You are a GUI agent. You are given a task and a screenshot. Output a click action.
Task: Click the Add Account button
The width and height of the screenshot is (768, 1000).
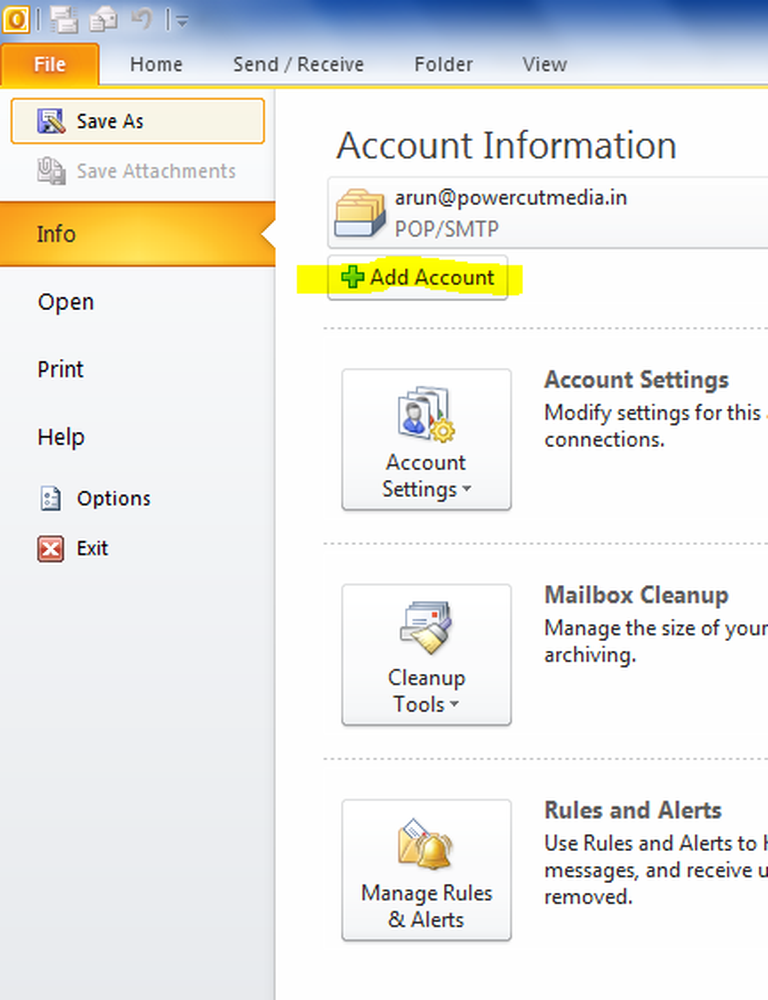coord(418,277)
